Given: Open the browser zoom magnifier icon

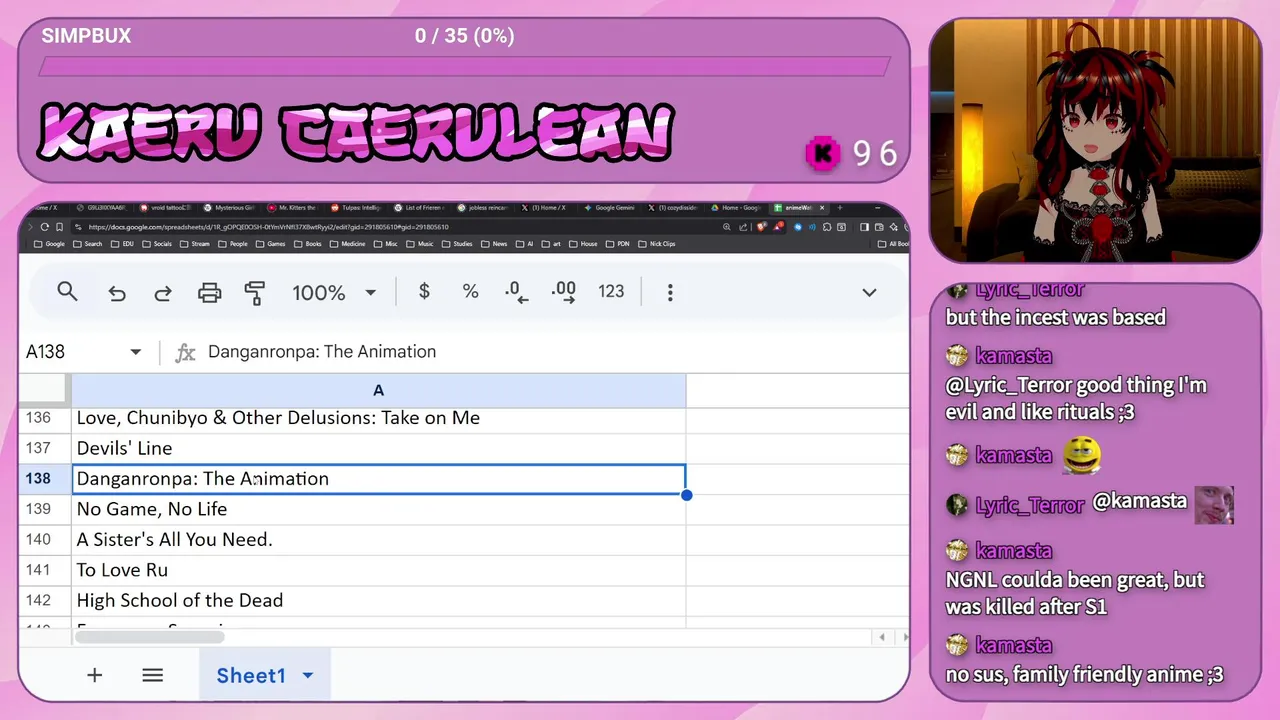Looking at the screenshot, I should pyautogui.click(x=727, y=227).
